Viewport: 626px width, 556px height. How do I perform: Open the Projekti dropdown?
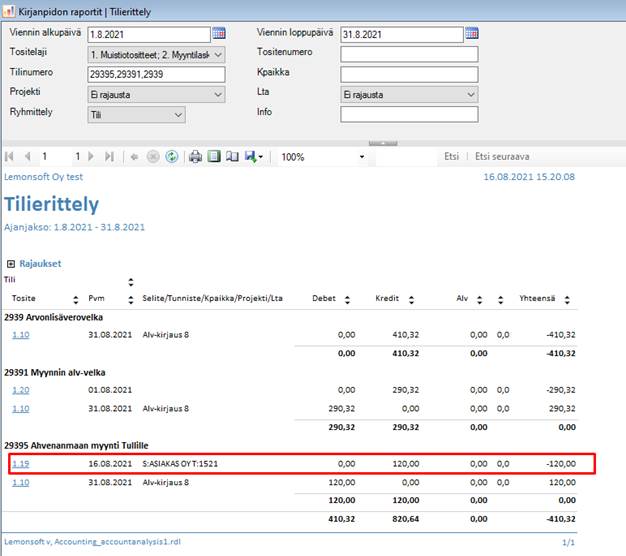[219, 94]
